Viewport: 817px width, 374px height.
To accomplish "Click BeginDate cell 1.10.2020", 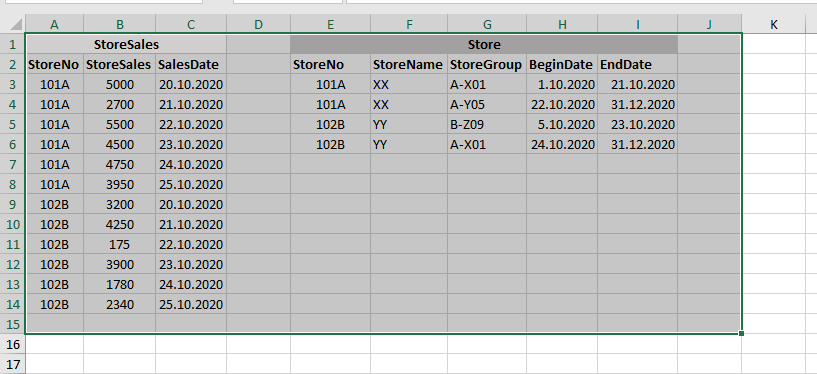I will point(562,84).
